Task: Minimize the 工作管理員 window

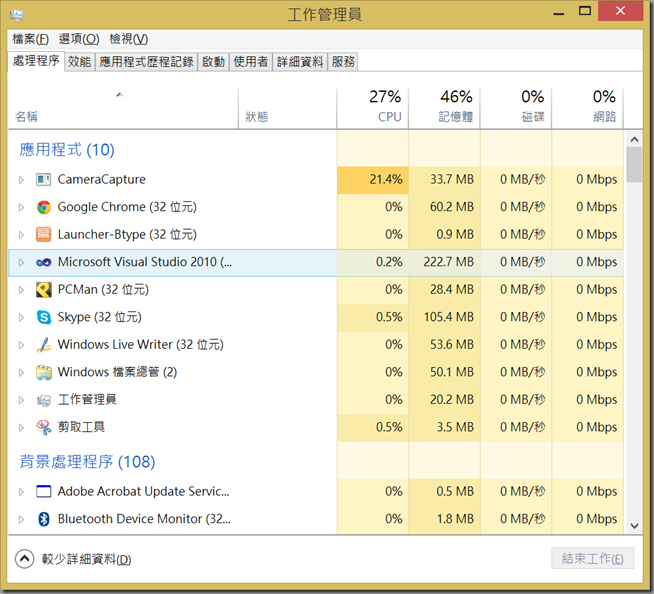Action: [558, 12]
